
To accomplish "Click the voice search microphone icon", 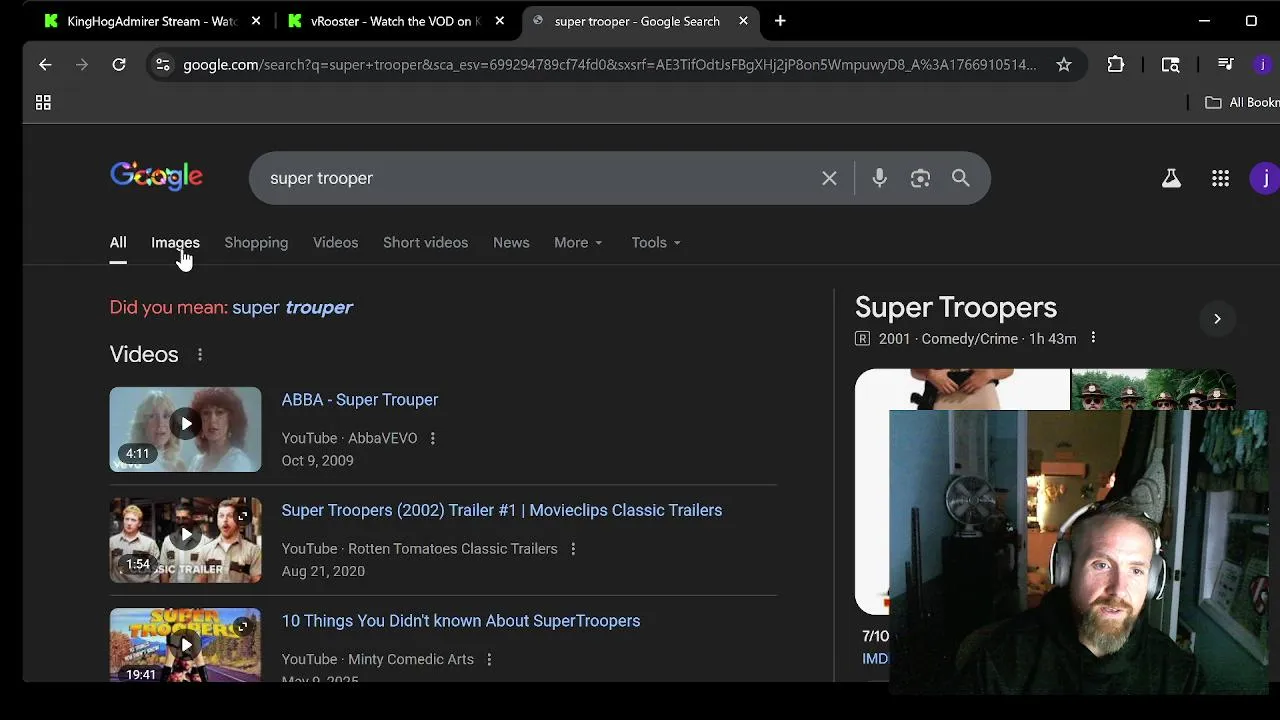I will click(879, 178).
